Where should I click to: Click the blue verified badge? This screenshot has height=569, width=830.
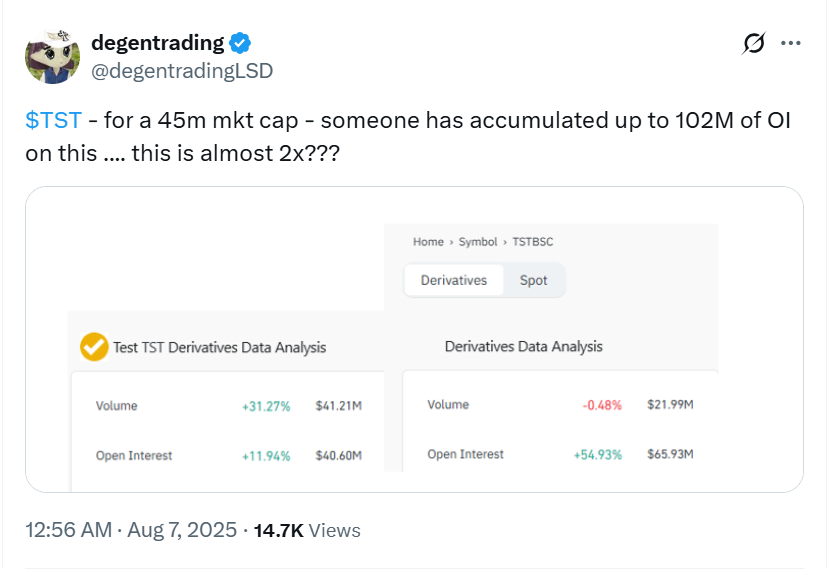(241, 43)
